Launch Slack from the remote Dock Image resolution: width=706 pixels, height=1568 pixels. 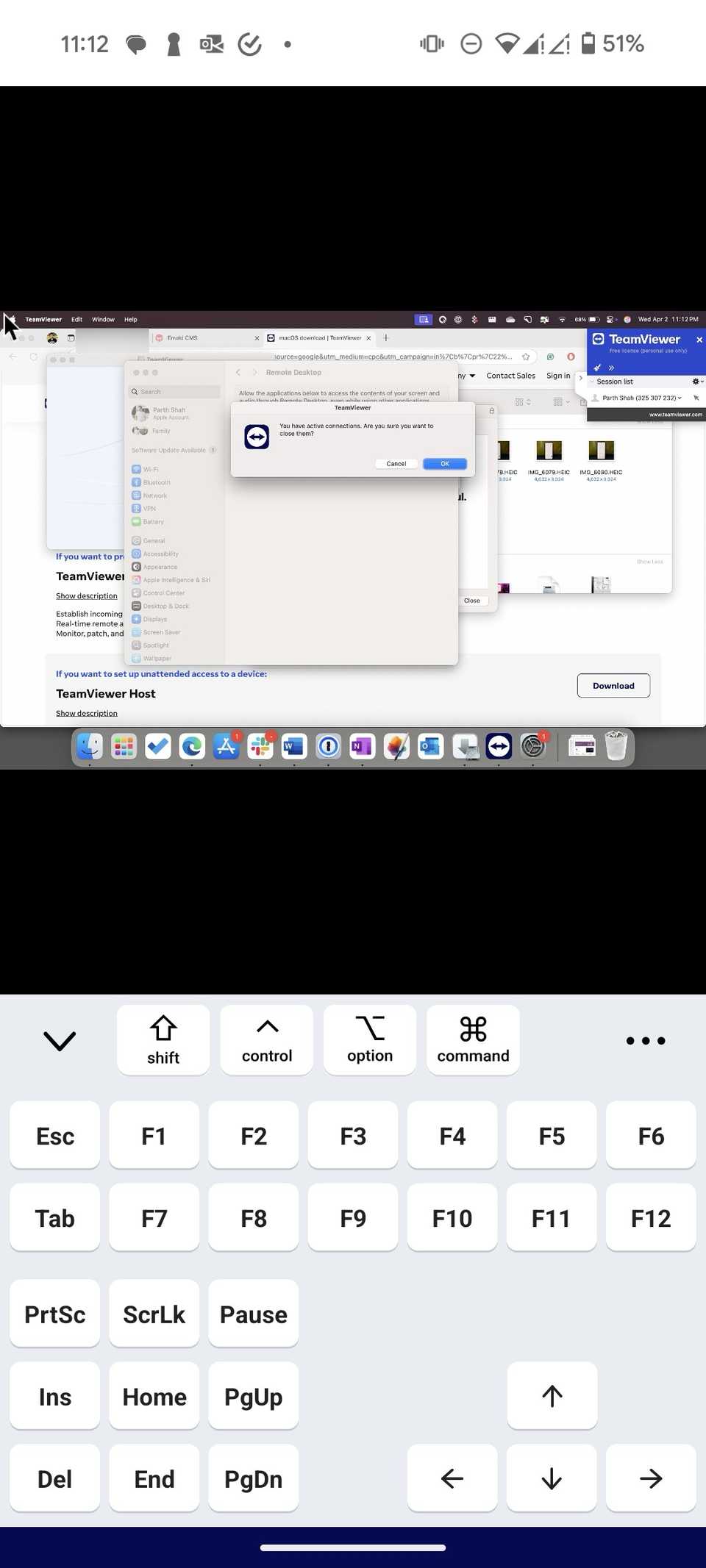[260, 747]
